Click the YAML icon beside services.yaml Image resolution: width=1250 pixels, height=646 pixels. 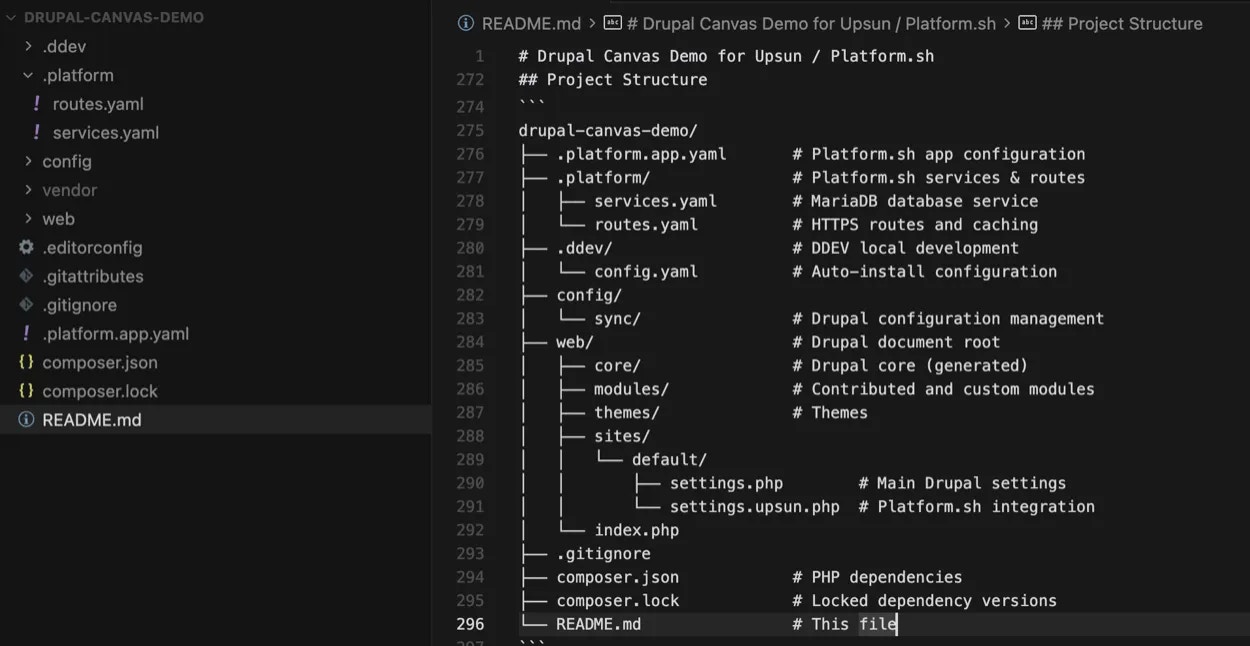37,132
